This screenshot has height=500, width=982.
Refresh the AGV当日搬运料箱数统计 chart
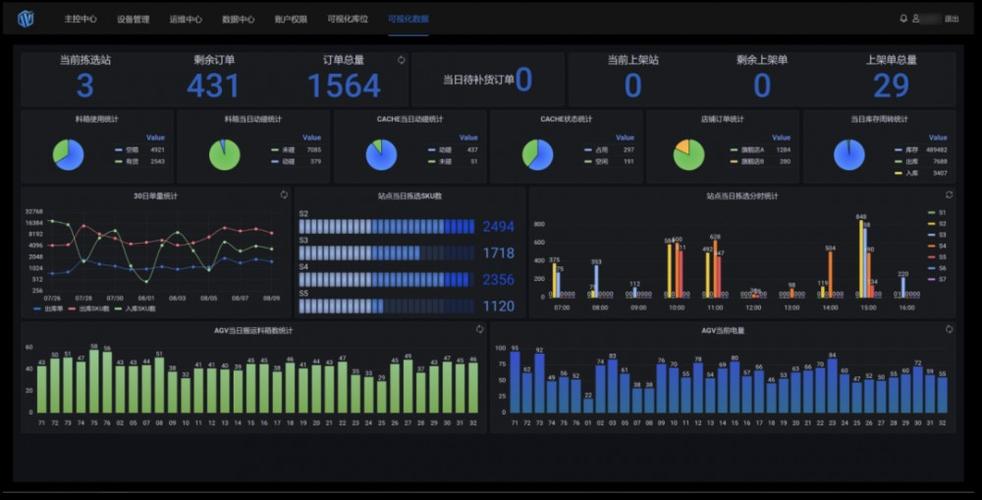click(x=480, y=329)
